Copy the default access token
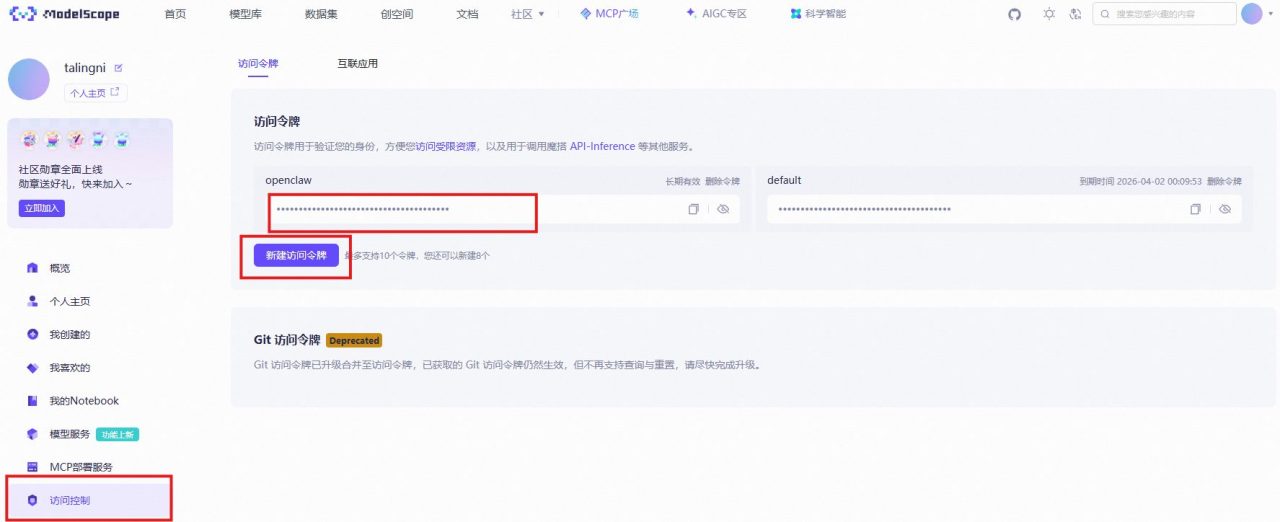Screen dimensions: 1280x522 point(1195,210)
